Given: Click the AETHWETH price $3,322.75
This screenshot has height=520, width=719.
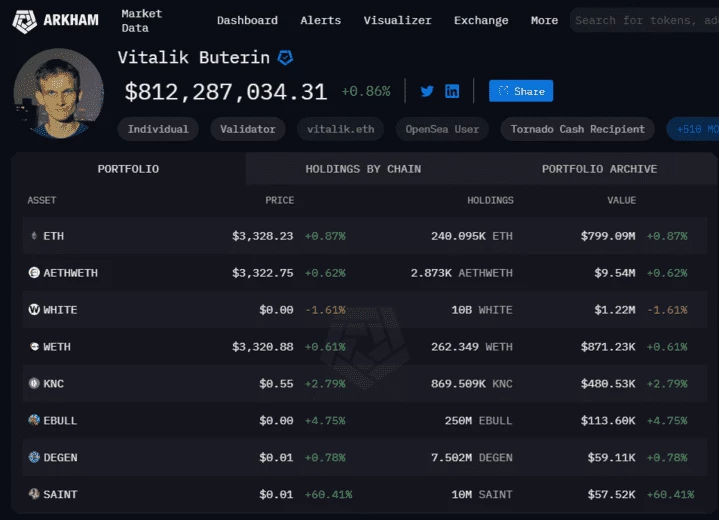Looking at the screenshot, I should coord(263,273).
